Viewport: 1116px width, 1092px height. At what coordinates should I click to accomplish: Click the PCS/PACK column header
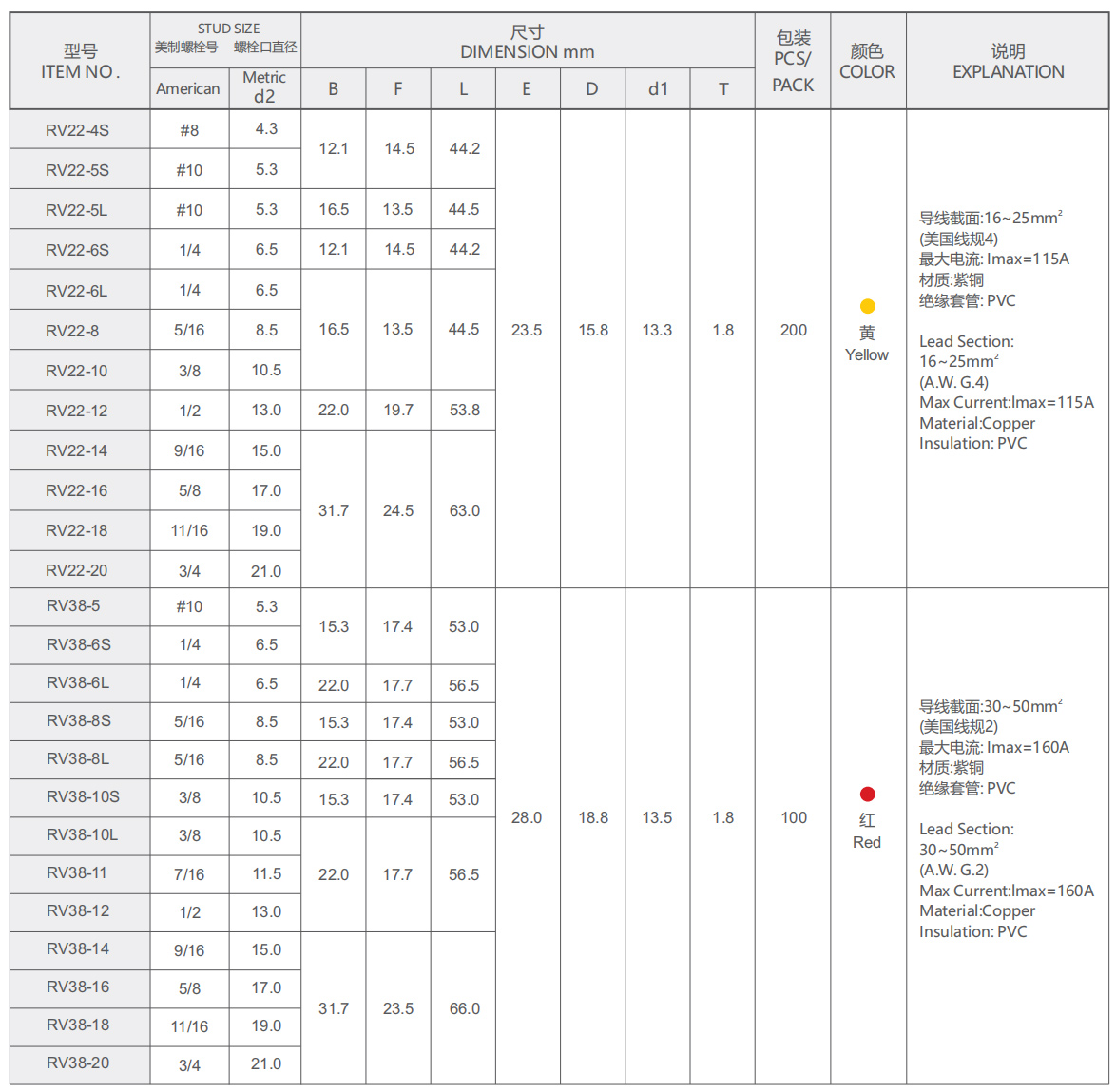(x=793, y=62)
